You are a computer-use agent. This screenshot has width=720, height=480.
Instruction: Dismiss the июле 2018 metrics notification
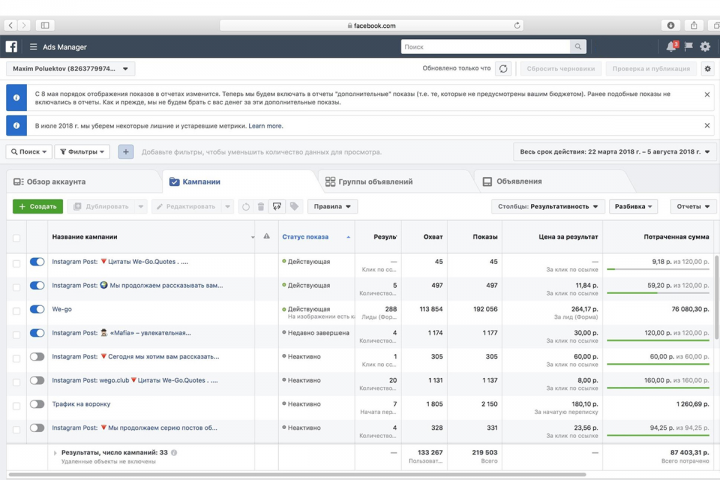click(x=707, y=125)
